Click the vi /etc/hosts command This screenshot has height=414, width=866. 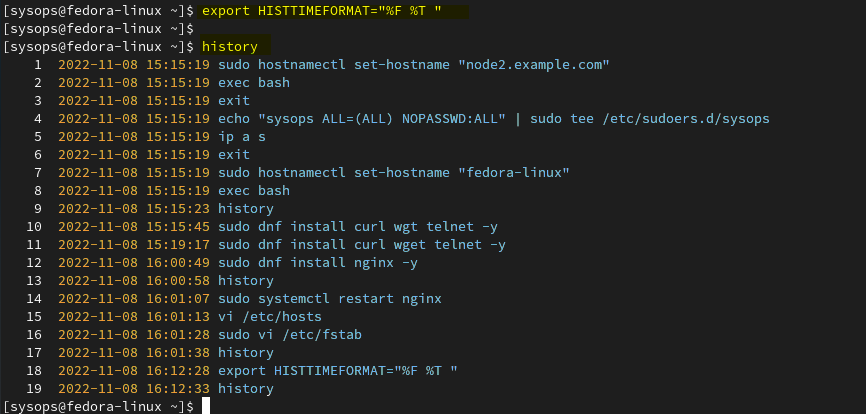click(x=270, y=317)
